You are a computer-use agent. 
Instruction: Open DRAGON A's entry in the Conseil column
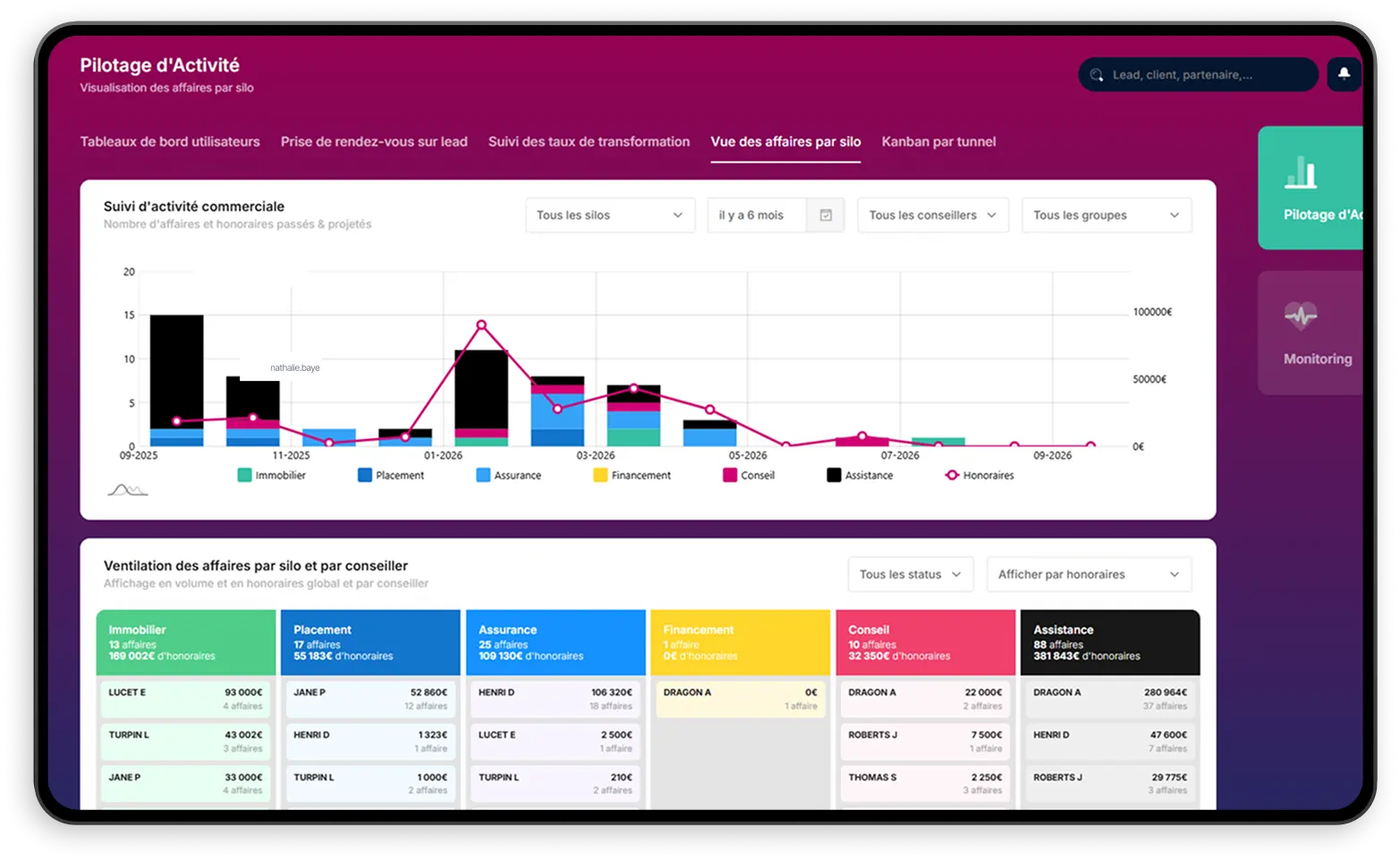924,698
